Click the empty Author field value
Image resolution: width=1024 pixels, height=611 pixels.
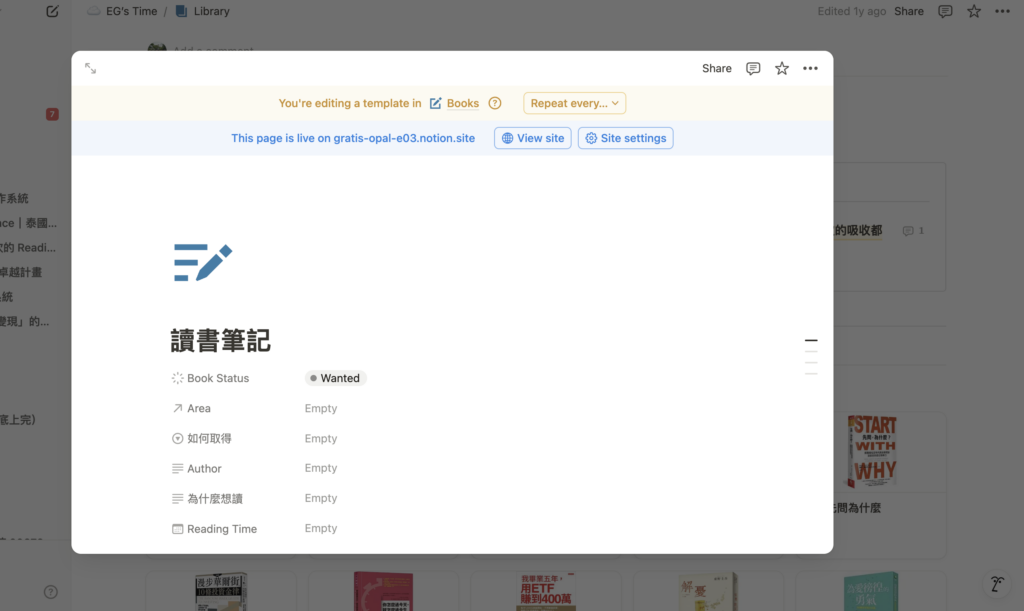321,468
